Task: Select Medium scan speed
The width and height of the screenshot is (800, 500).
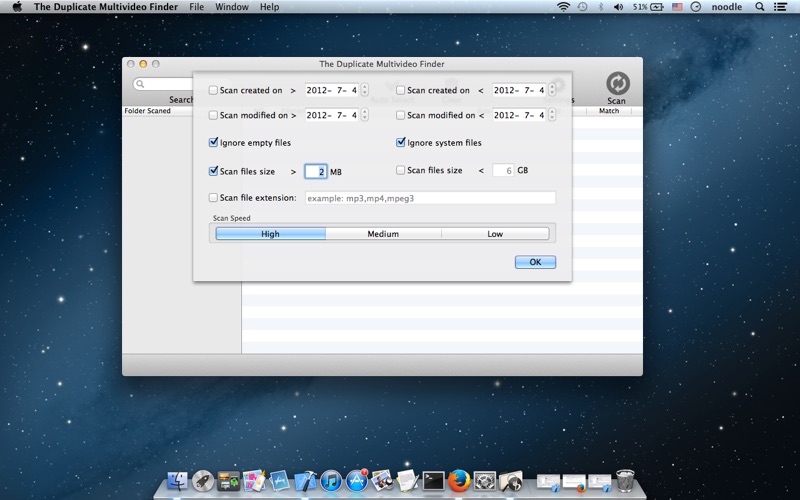Action: coord(383,234)
